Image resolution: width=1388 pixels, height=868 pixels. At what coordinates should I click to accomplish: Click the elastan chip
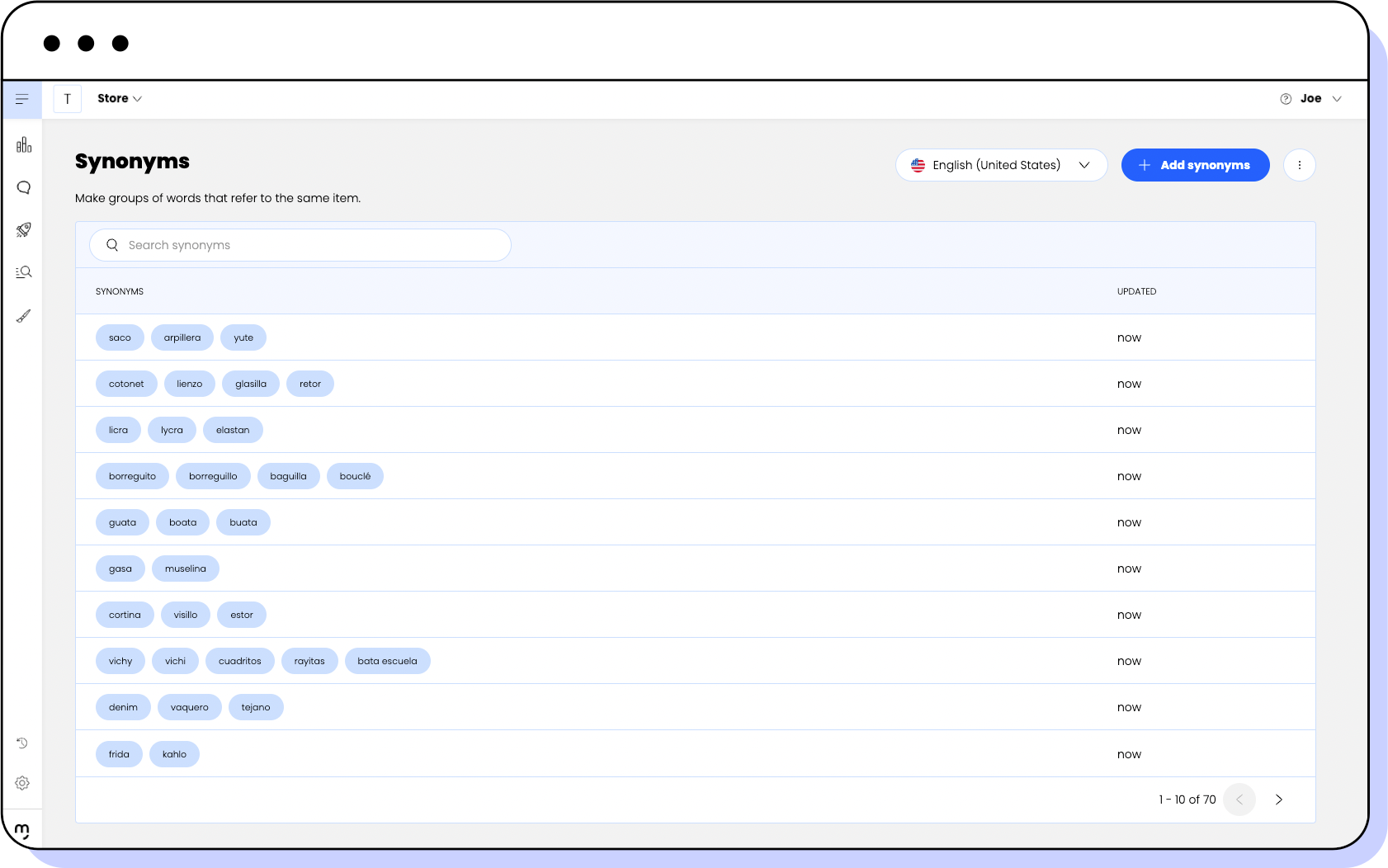pyautogui.click(x=233, y=430)
